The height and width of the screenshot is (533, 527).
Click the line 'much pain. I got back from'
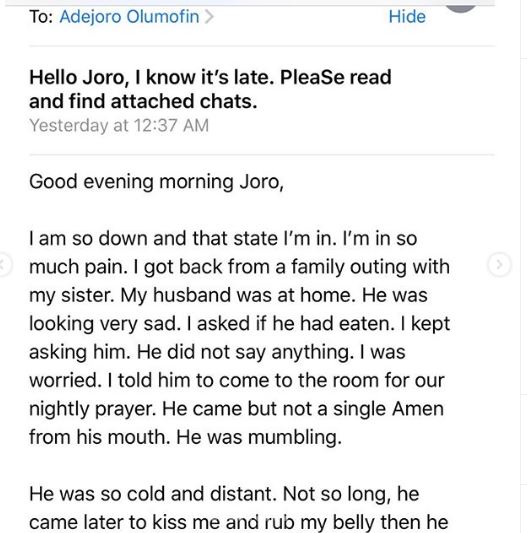(x=239, y=267)
